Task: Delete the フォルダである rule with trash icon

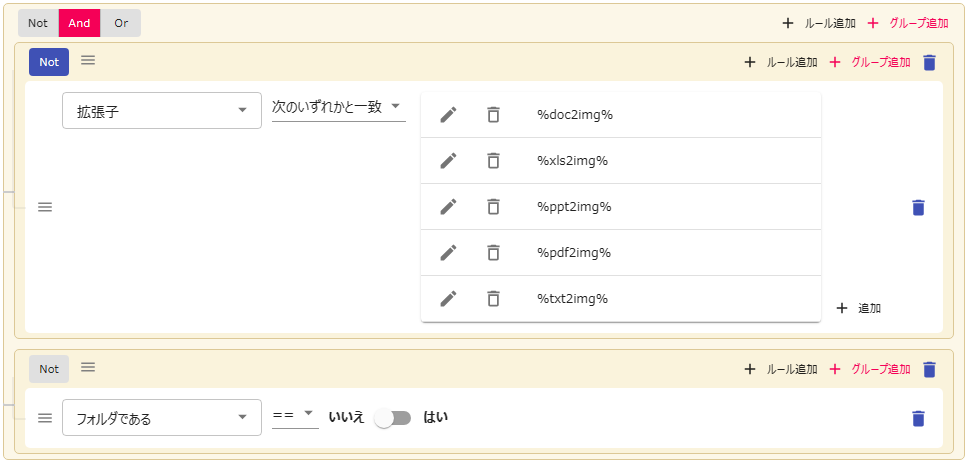Action: pos(918,419)
